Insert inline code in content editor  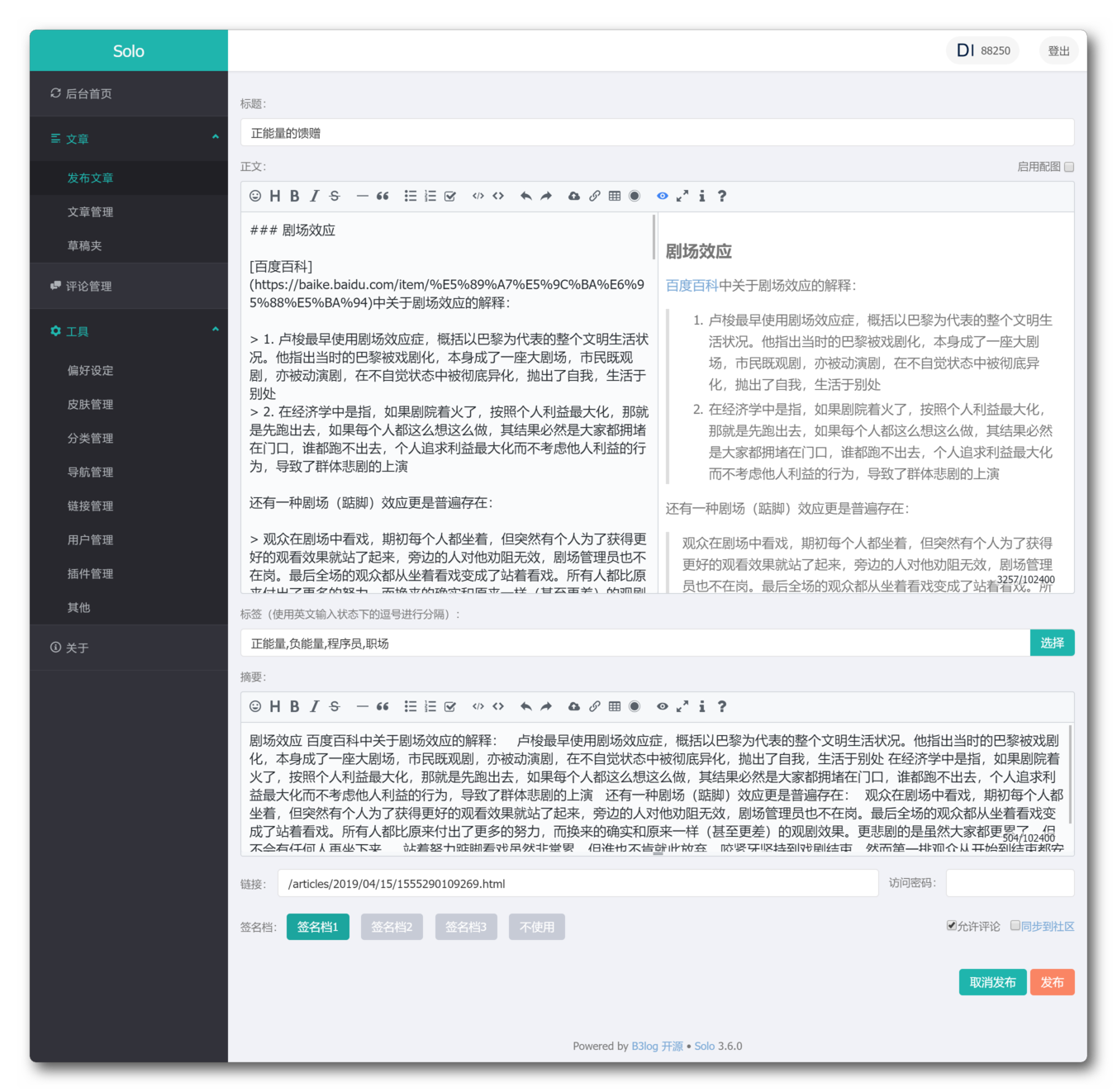point(498,196)
